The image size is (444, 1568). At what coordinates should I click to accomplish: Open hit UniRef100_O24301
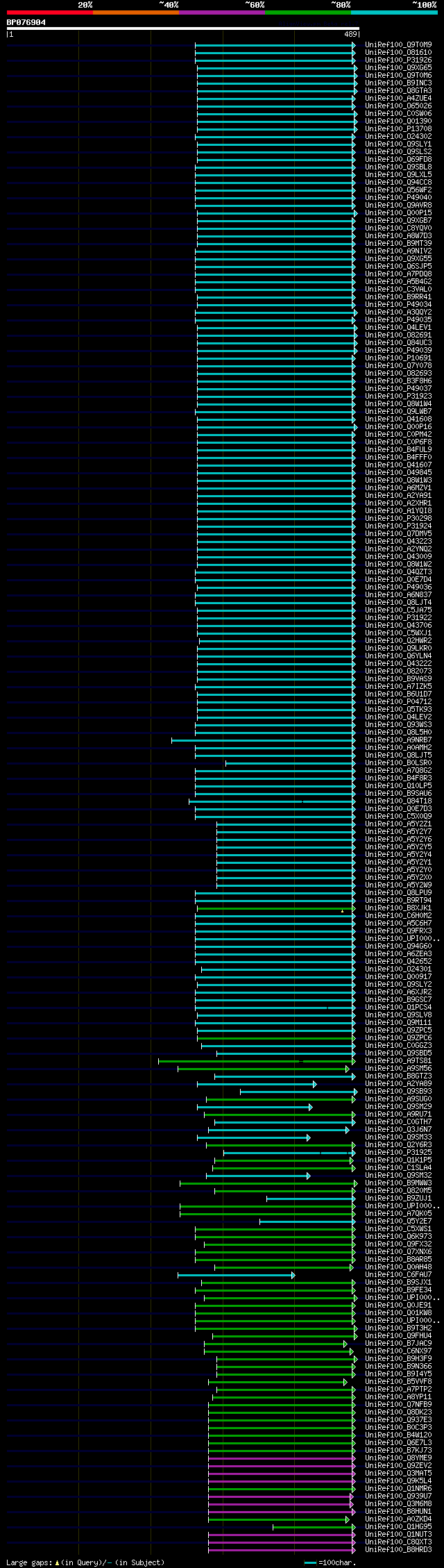398,969
